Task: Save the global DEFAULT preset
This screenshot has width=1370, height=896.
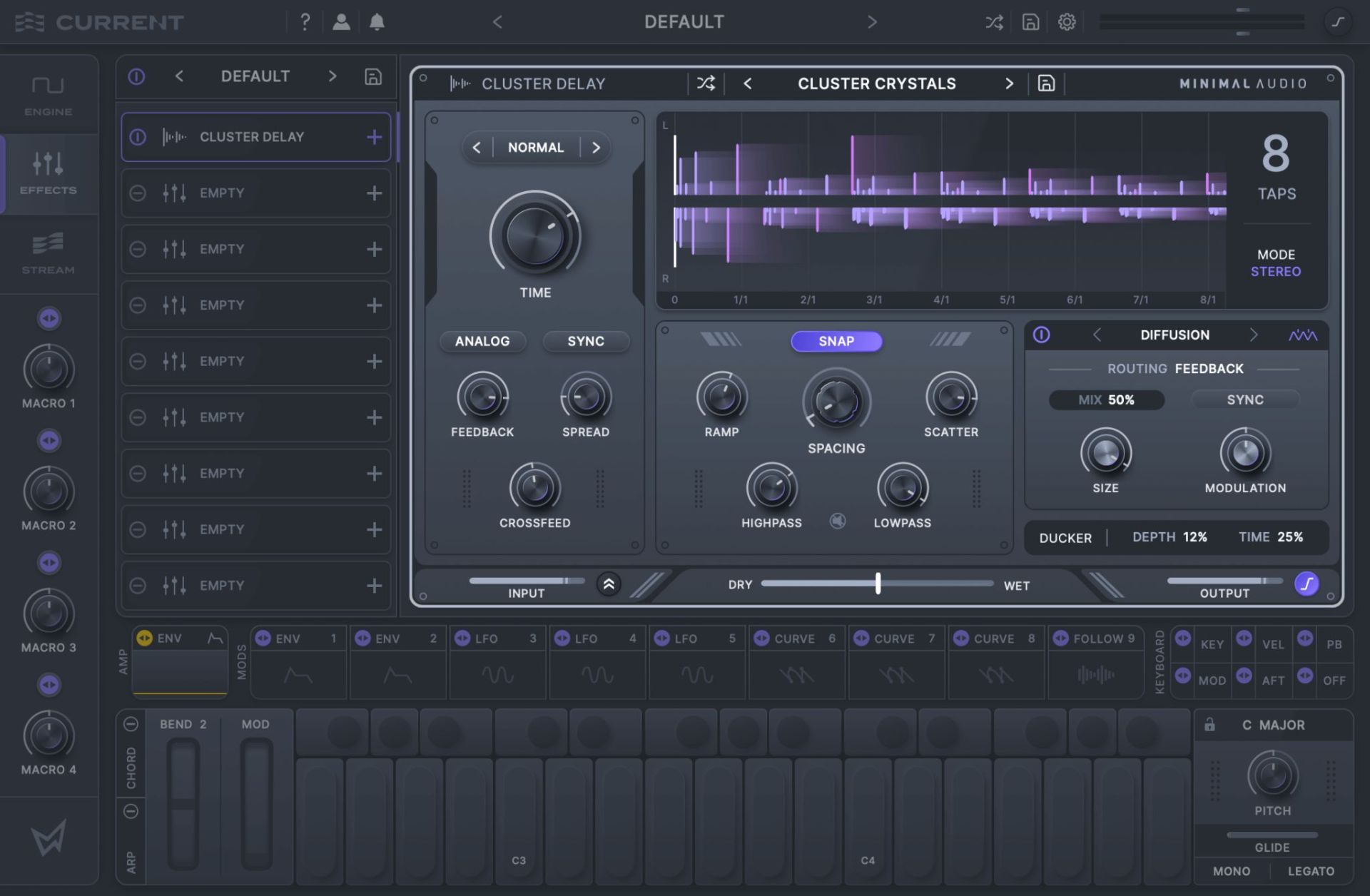Action: pyautogui.click(x=1030, y=22)
